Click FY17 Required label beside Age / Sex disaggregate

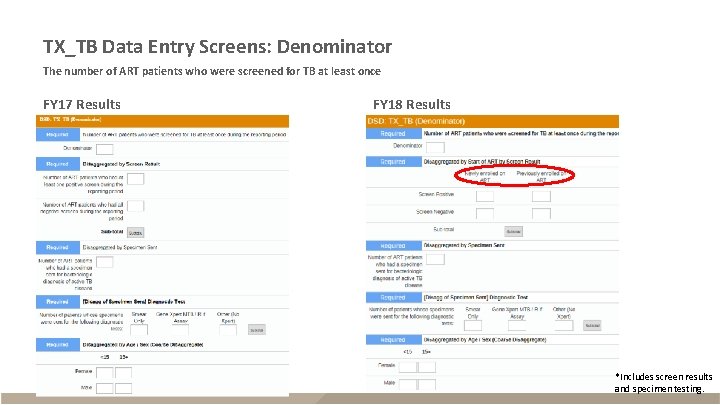coord(58,344)
